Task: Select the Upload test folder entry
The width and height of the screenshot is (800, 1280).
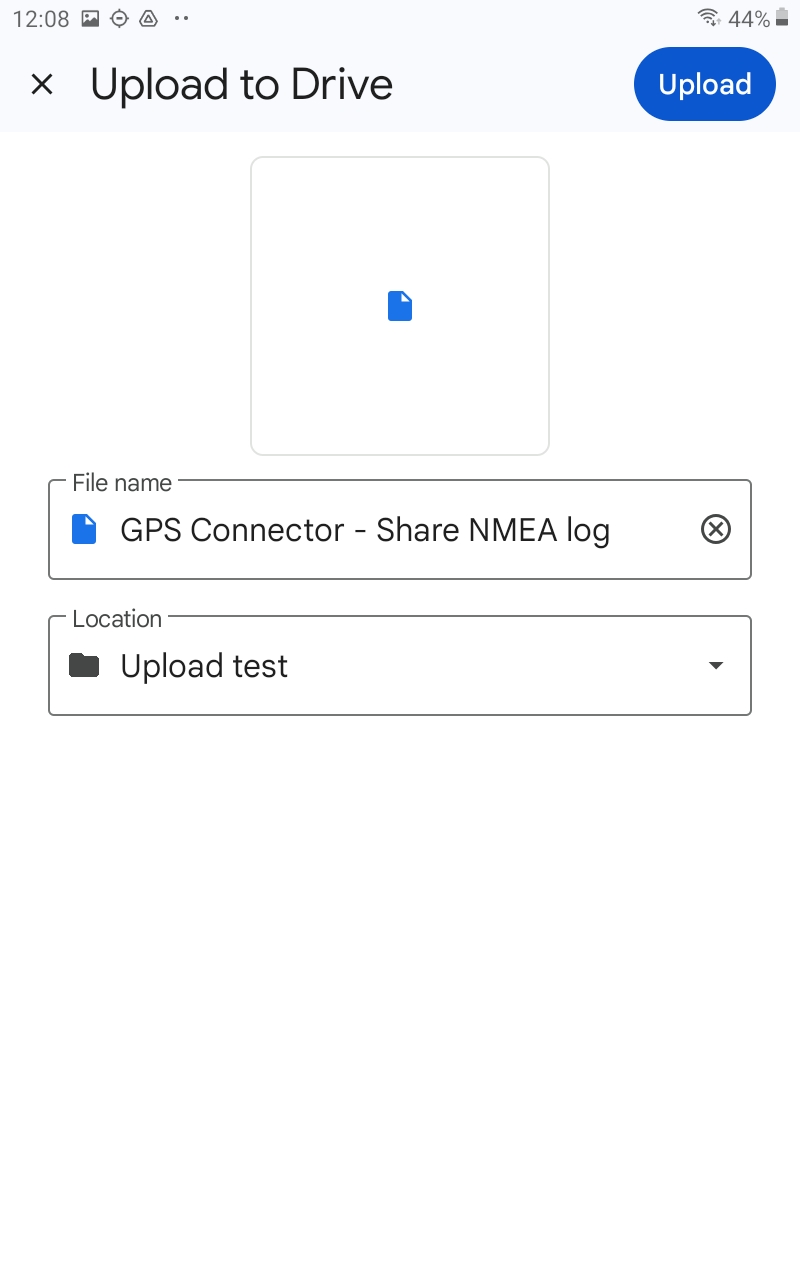Action: click(204, 664)
